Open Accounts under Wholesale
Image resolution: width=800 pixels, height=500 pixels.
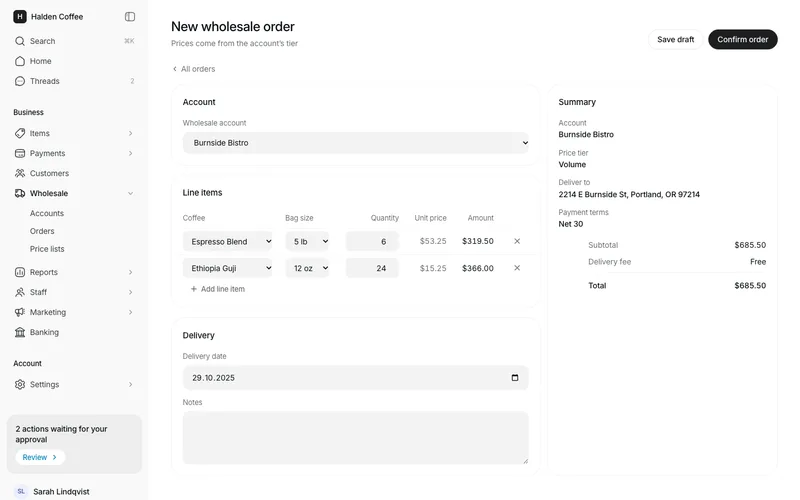(x=47, y=213)
